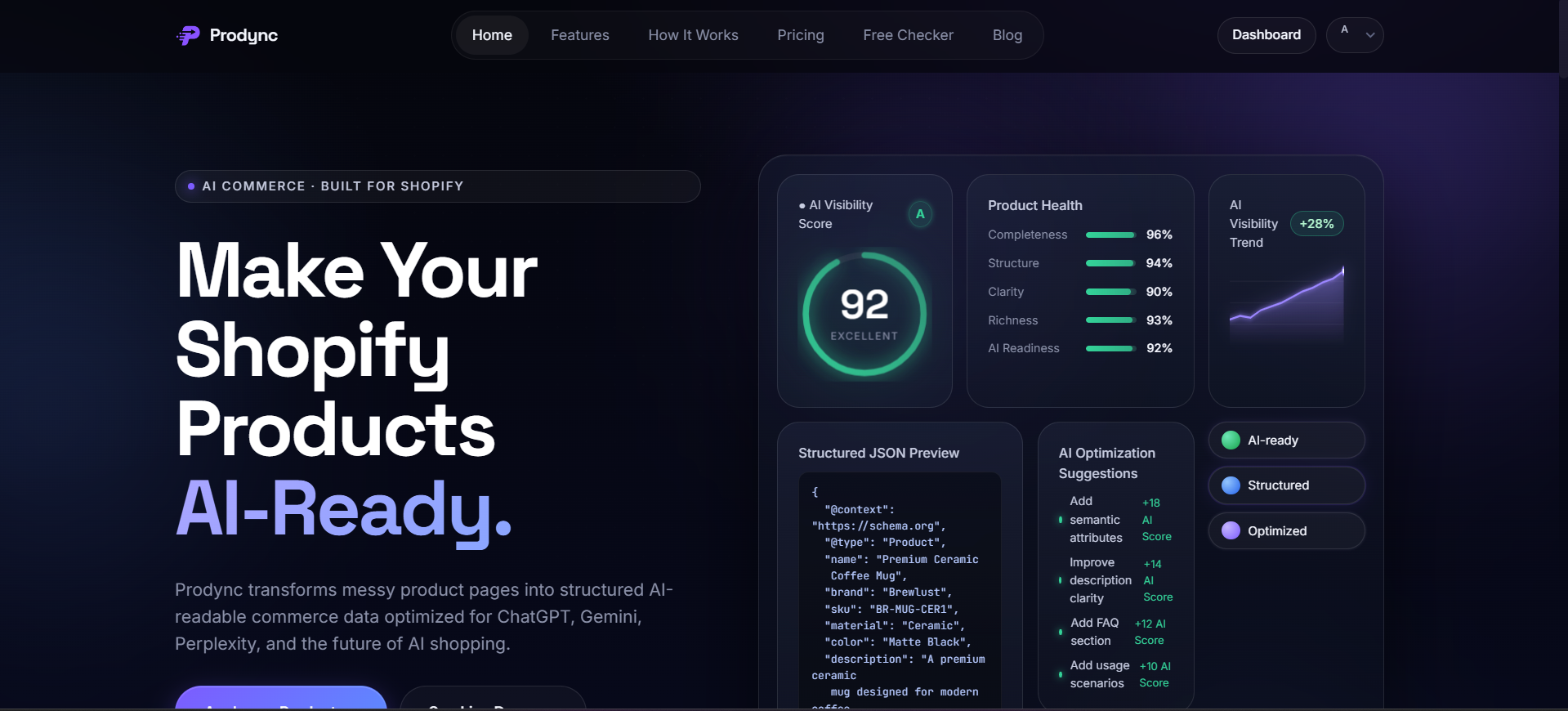The image size is (1568, 711).
Task: Click the Product Health heading
Action: (x=1035, y=206)
